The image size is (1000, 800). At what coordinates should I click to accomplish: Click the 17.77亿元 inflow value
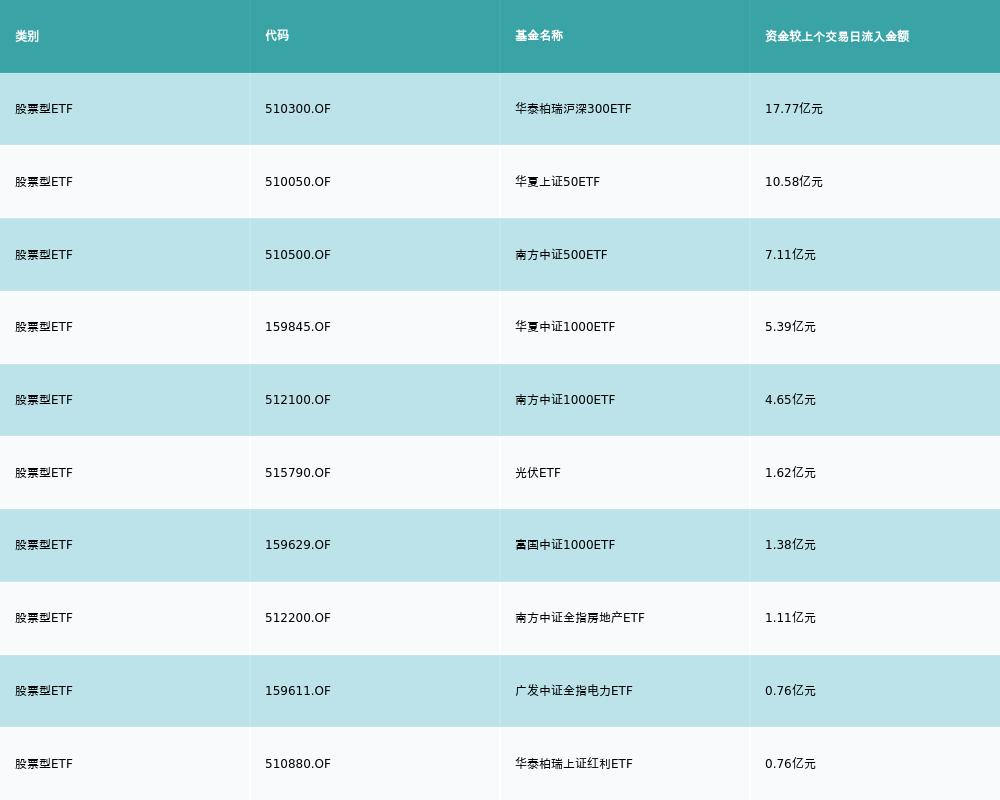tap(793, 108)
